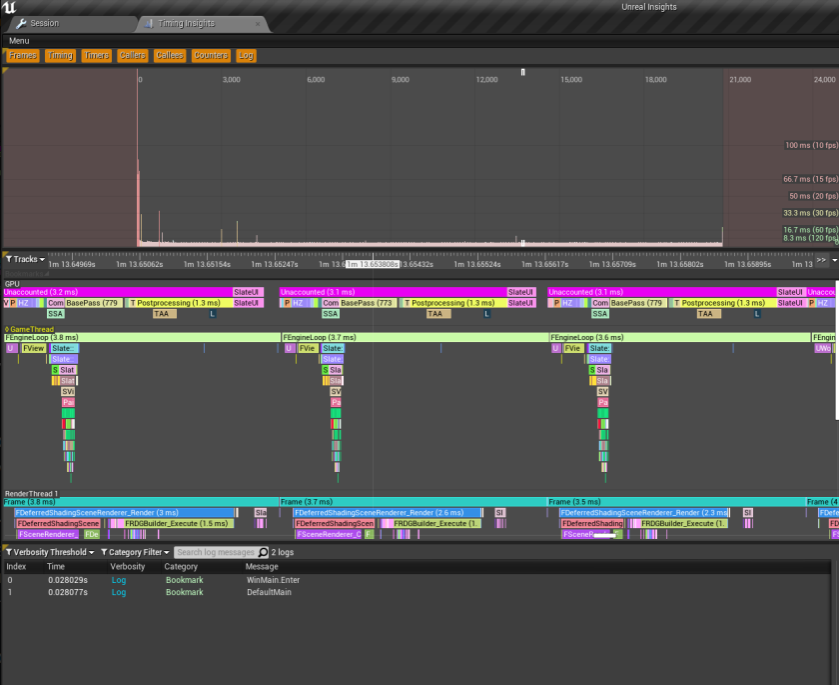Open the Menu item
The width and height of the screenshot is (839, 685).
[x=19, y=41]
